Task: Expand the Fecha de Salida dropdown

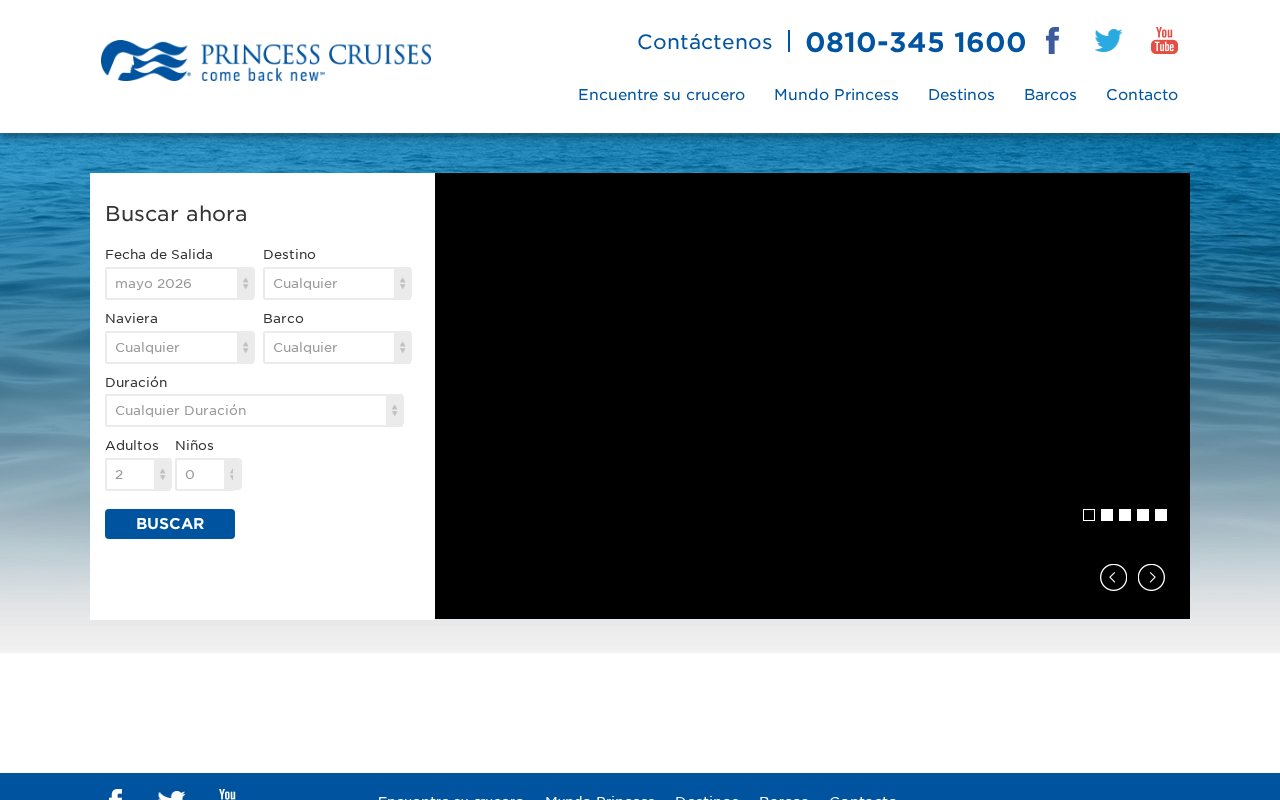Action: point(180,283)
